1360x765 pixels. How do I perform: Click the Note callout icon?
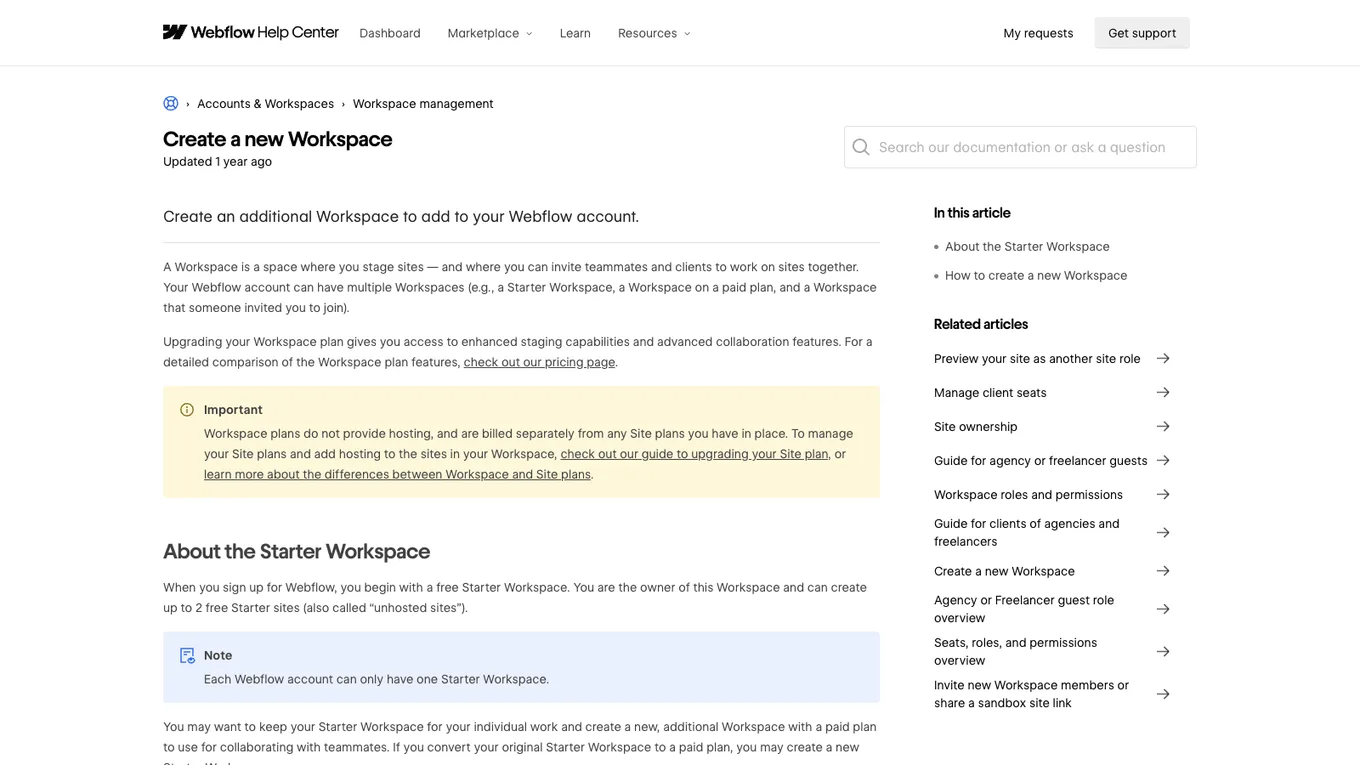pyautogui.click(x=187, y=656)
